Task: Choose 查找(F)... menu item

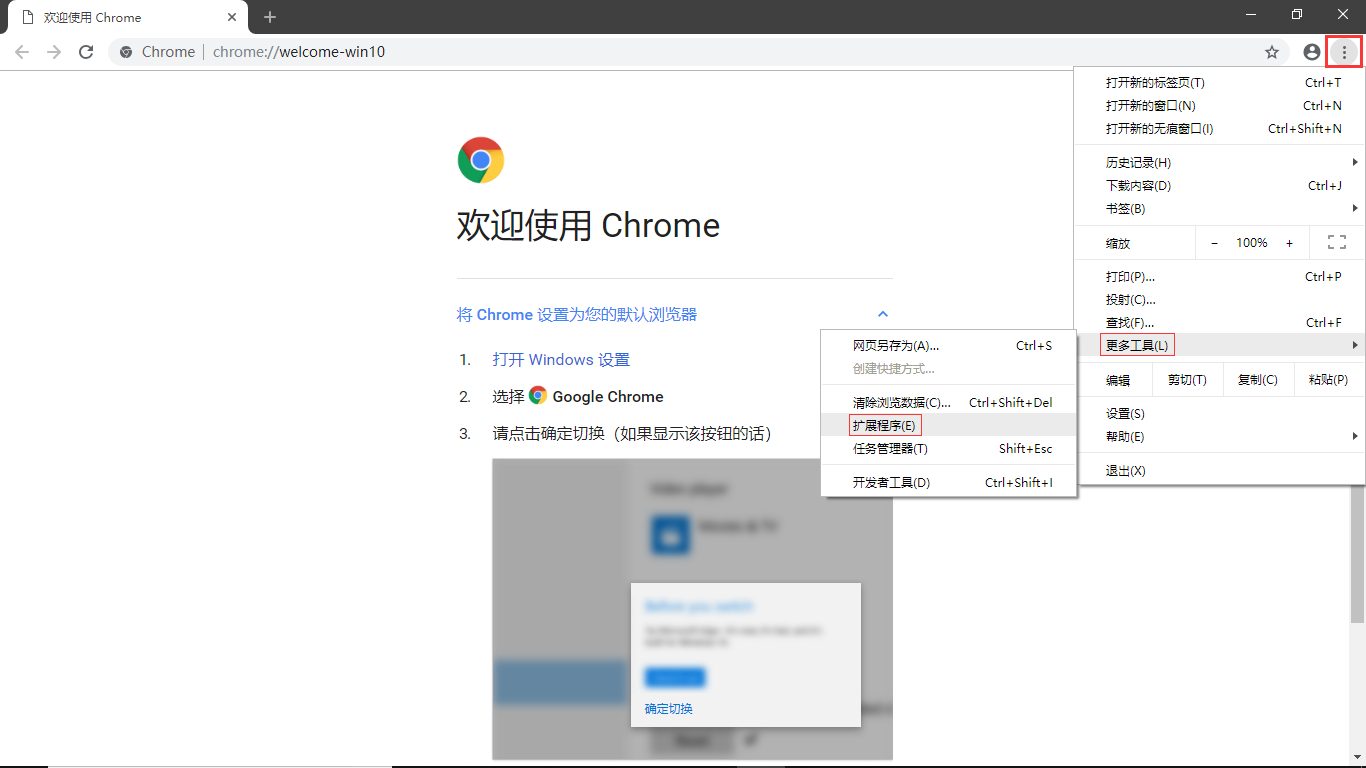Action: point(1219,322)
